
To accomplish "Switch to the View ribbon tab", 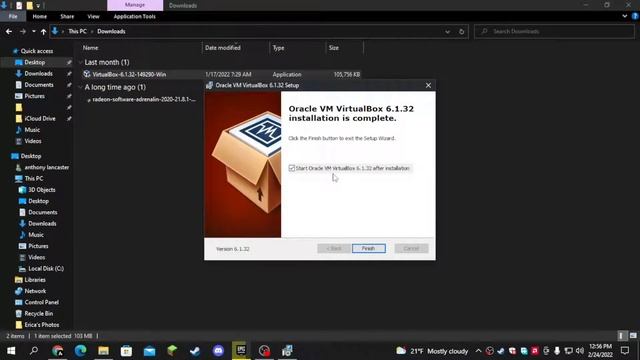I will [93, 16].
